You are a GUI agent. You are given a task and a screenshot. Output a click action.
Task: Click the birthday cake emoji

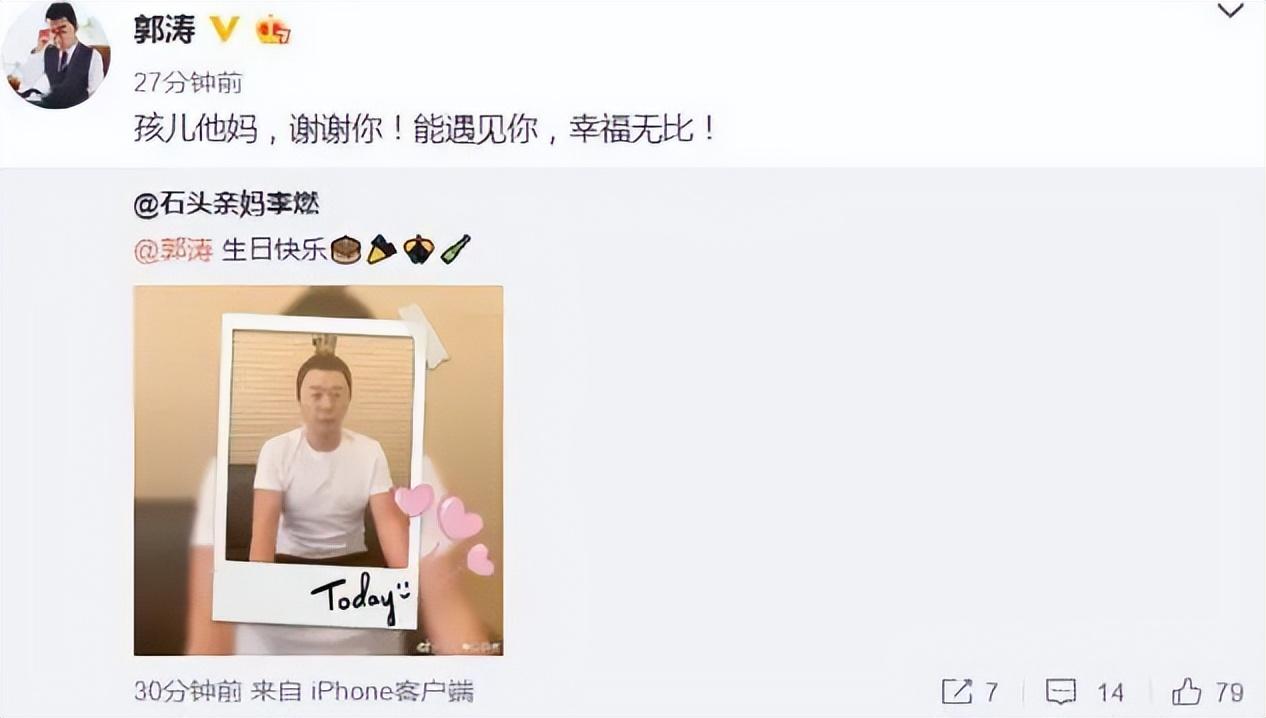tap(346, 249)
